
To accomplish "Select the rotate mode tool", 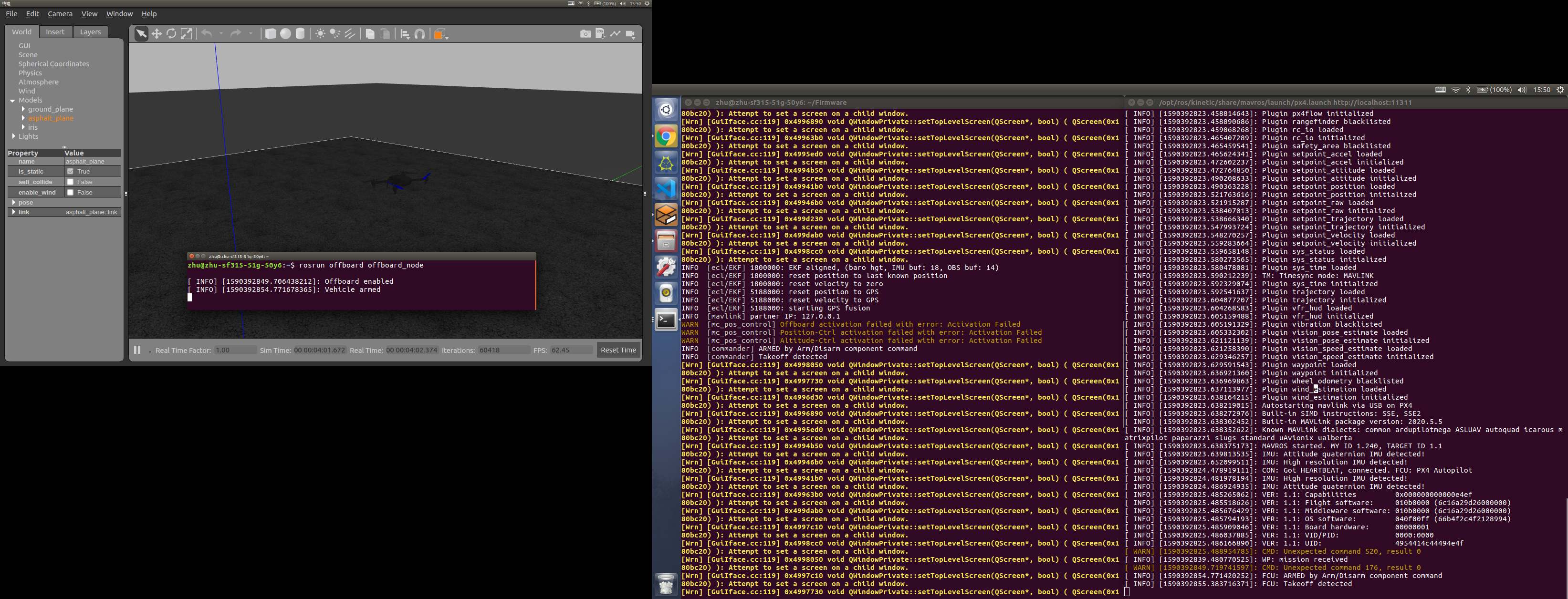I will click(x=172, y=34).
